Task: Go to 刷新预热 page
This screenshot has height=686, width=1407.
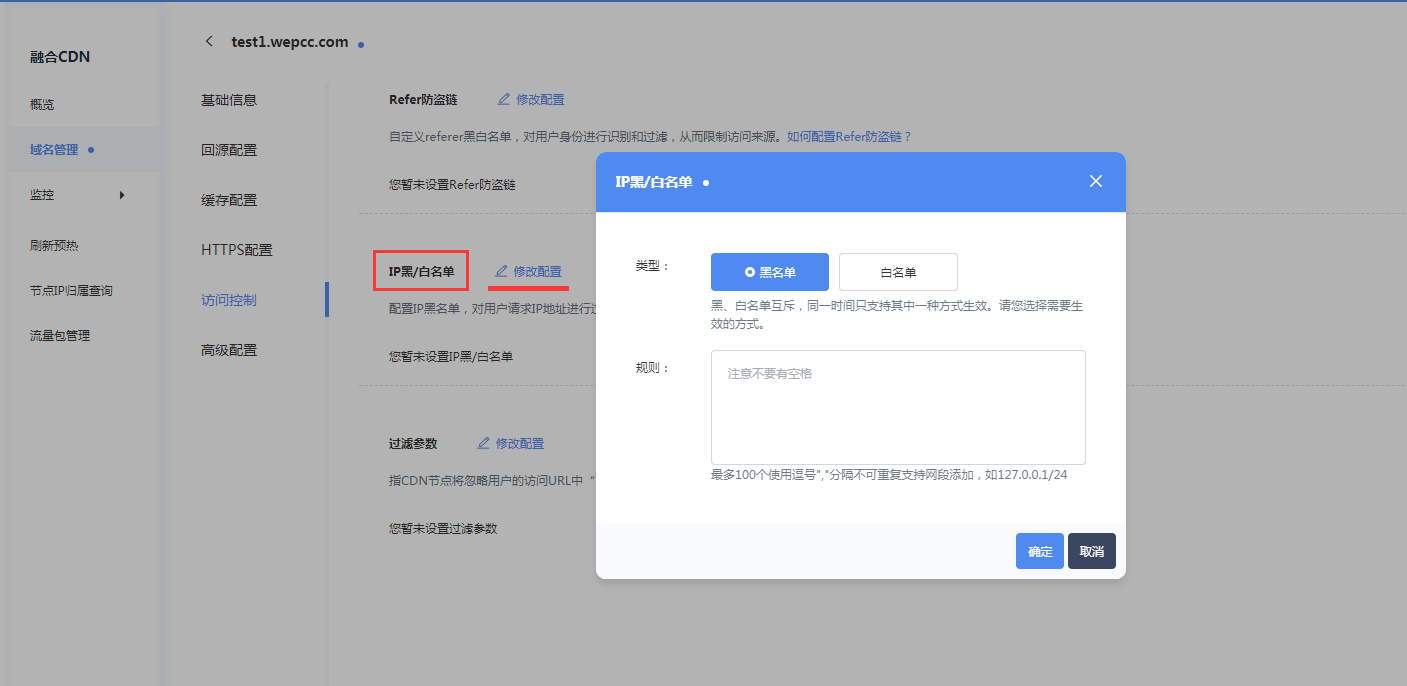Action: 54,246
